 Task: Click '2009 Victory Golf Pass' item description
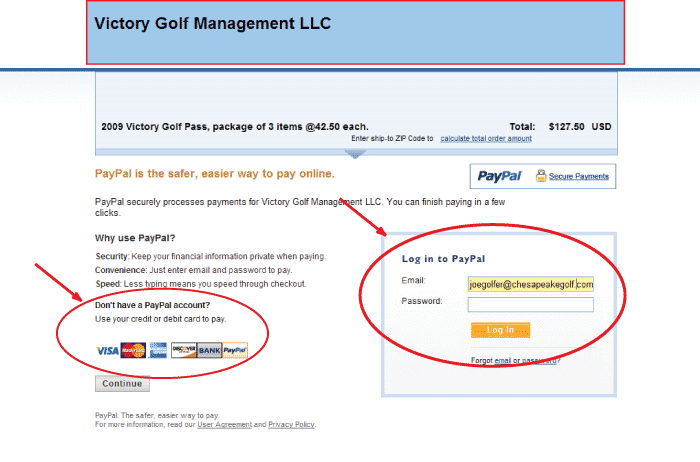click(x=235, y=127)
